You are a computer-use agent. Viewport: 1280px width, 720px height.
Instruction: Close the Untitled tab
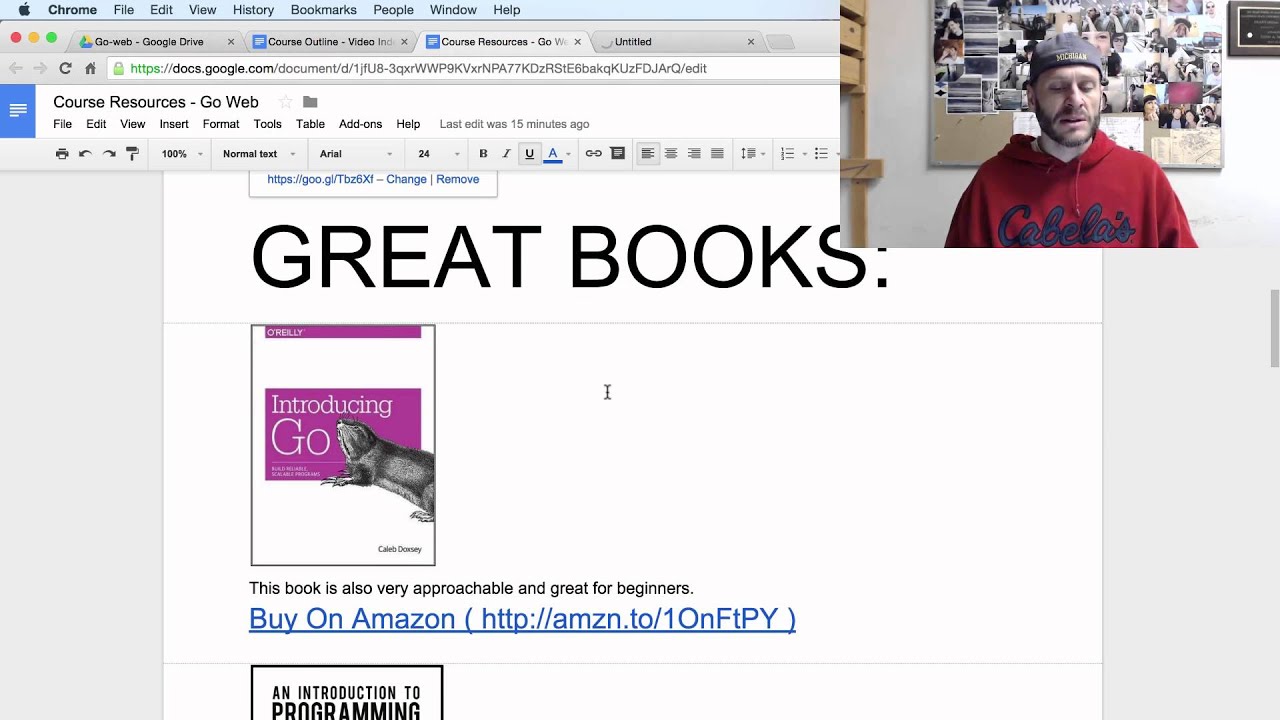pos(751,42)
